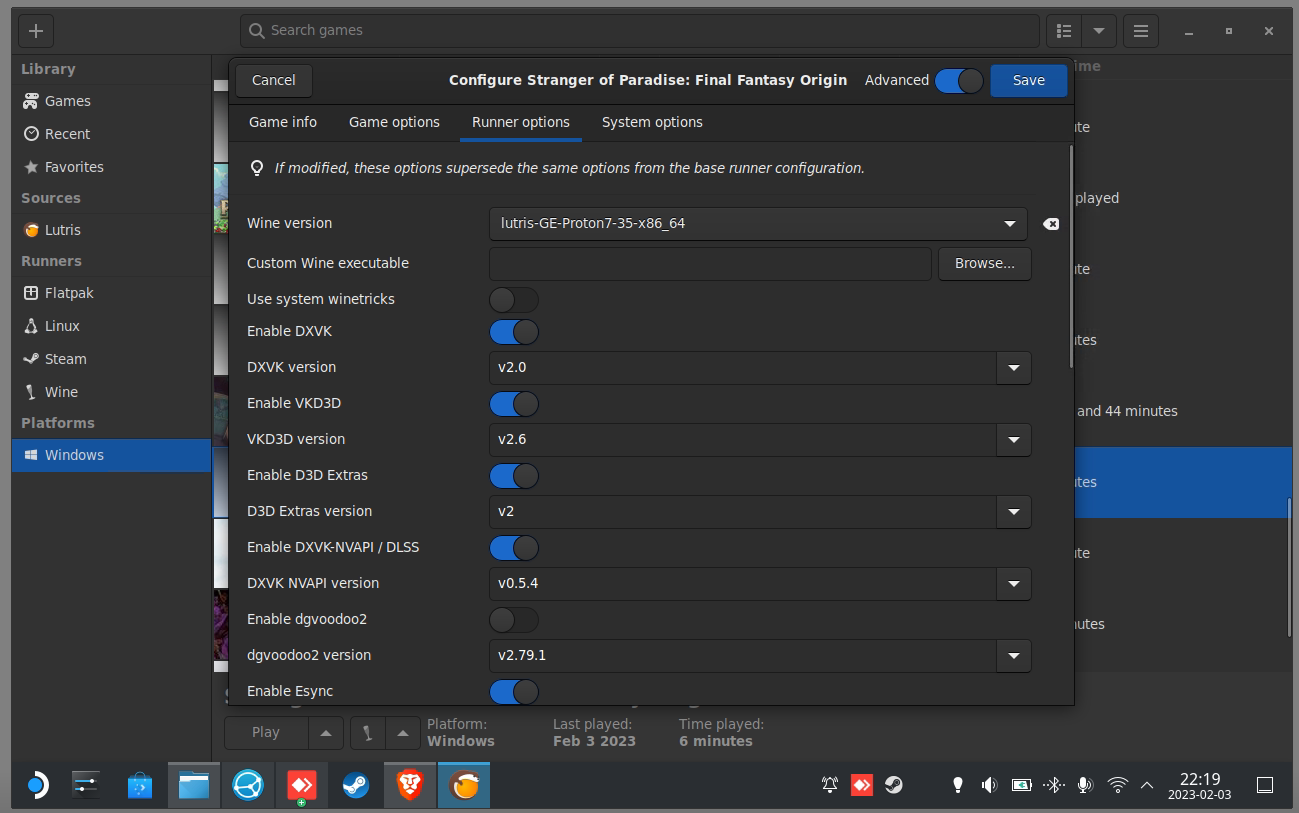Viewport: 1299px width, 813px height.
Task: Open the Wi-Fi network tray icon
Action: point(1118,786)
